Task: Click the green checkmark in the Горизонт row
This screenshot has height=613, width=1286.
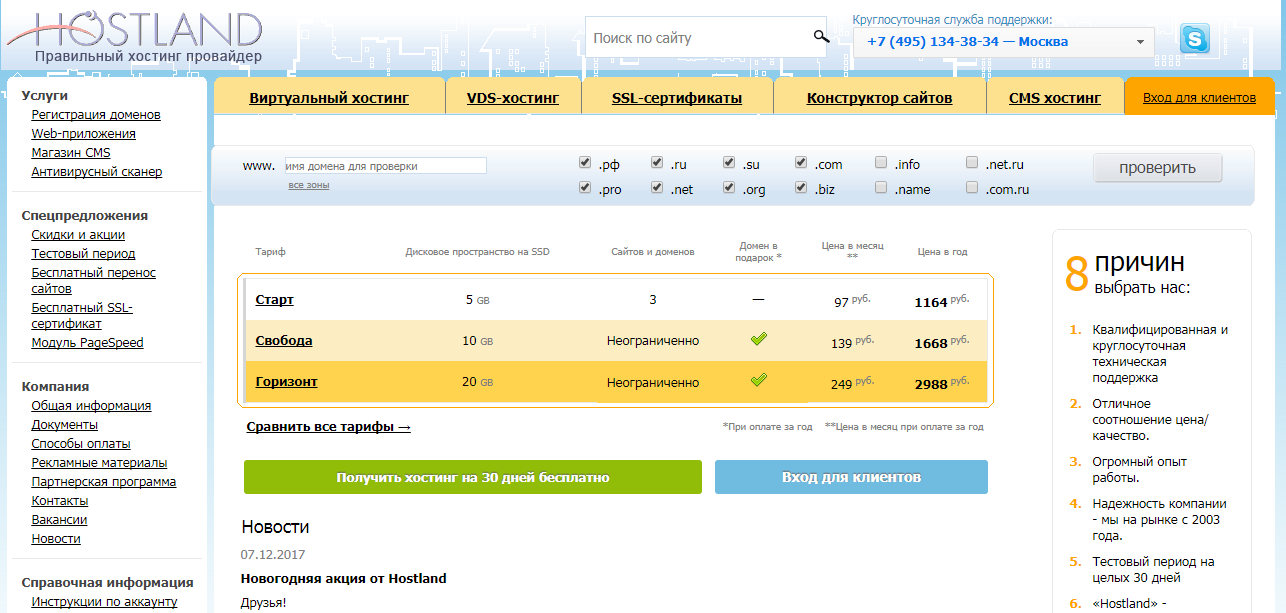Action: (x=759, y=380)
